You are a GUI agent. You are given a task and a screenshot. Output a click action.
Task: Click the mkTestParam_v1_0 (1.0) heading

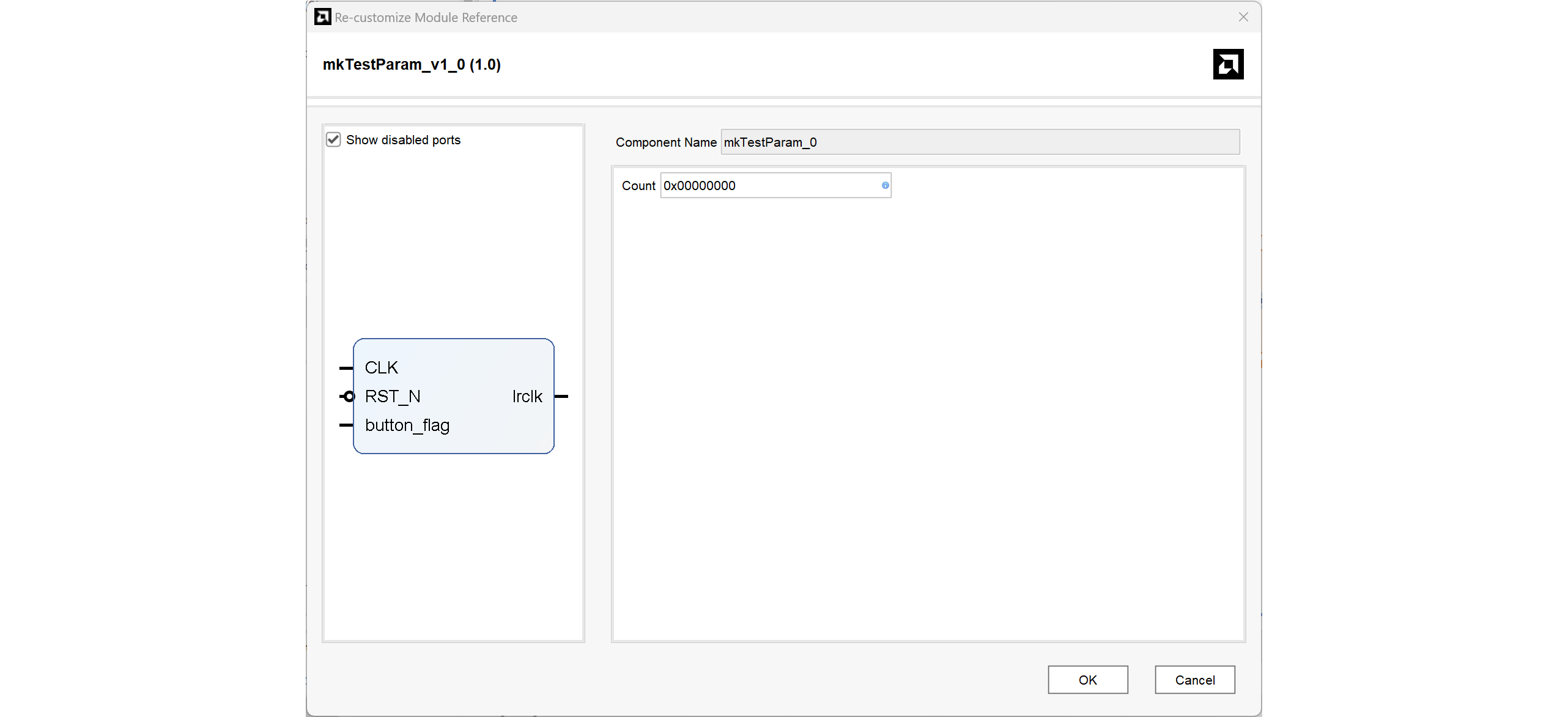tap(412, 65)
